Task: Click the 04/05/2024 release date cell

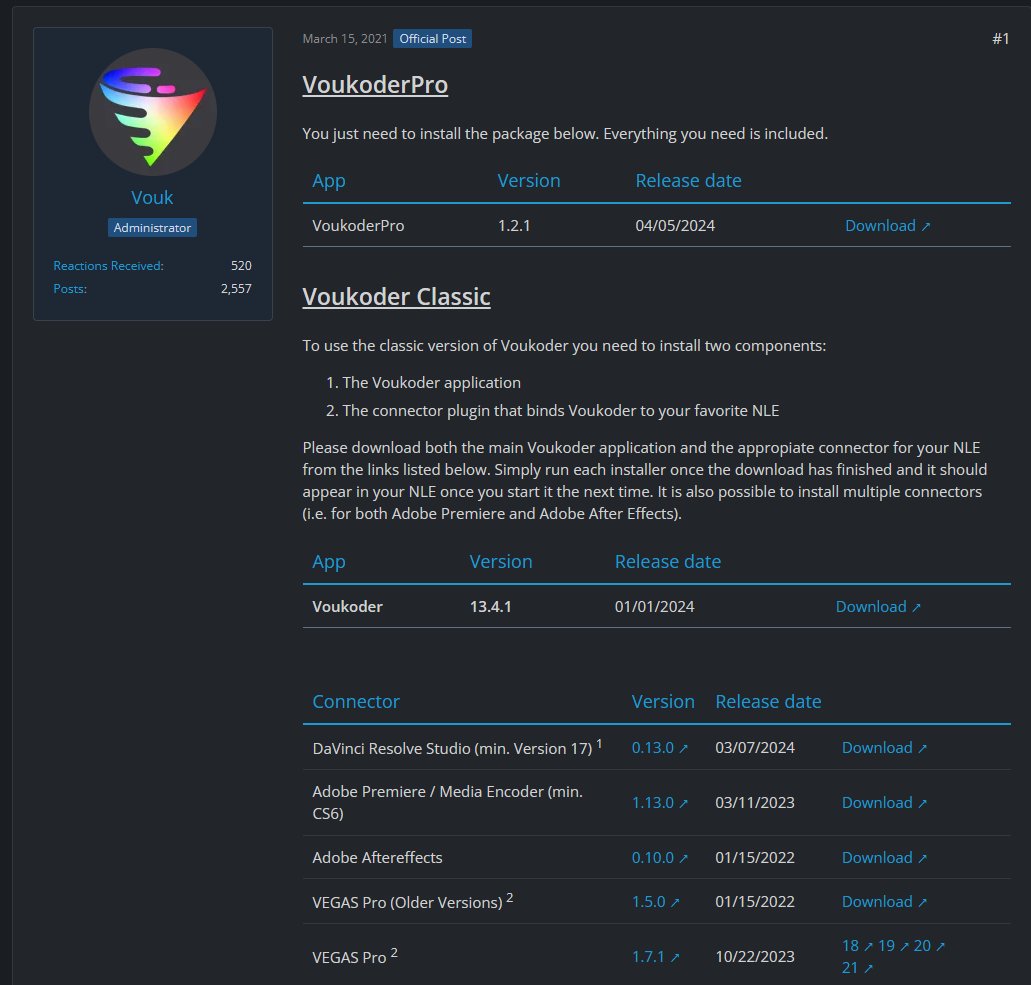Action: pos(675,226)
